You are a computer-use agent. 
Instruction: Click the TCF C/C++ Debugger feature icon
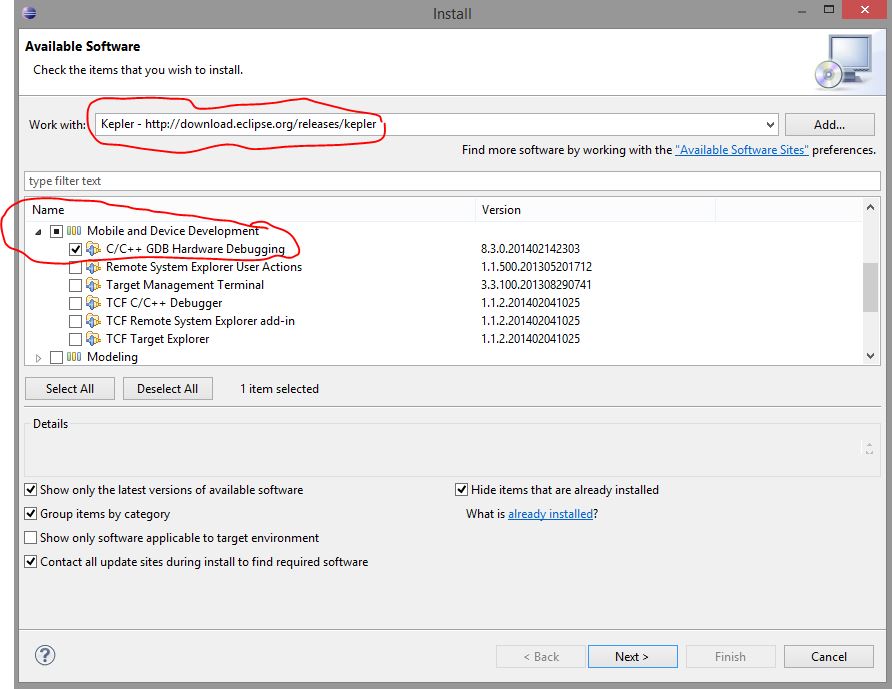coord(93,303)
